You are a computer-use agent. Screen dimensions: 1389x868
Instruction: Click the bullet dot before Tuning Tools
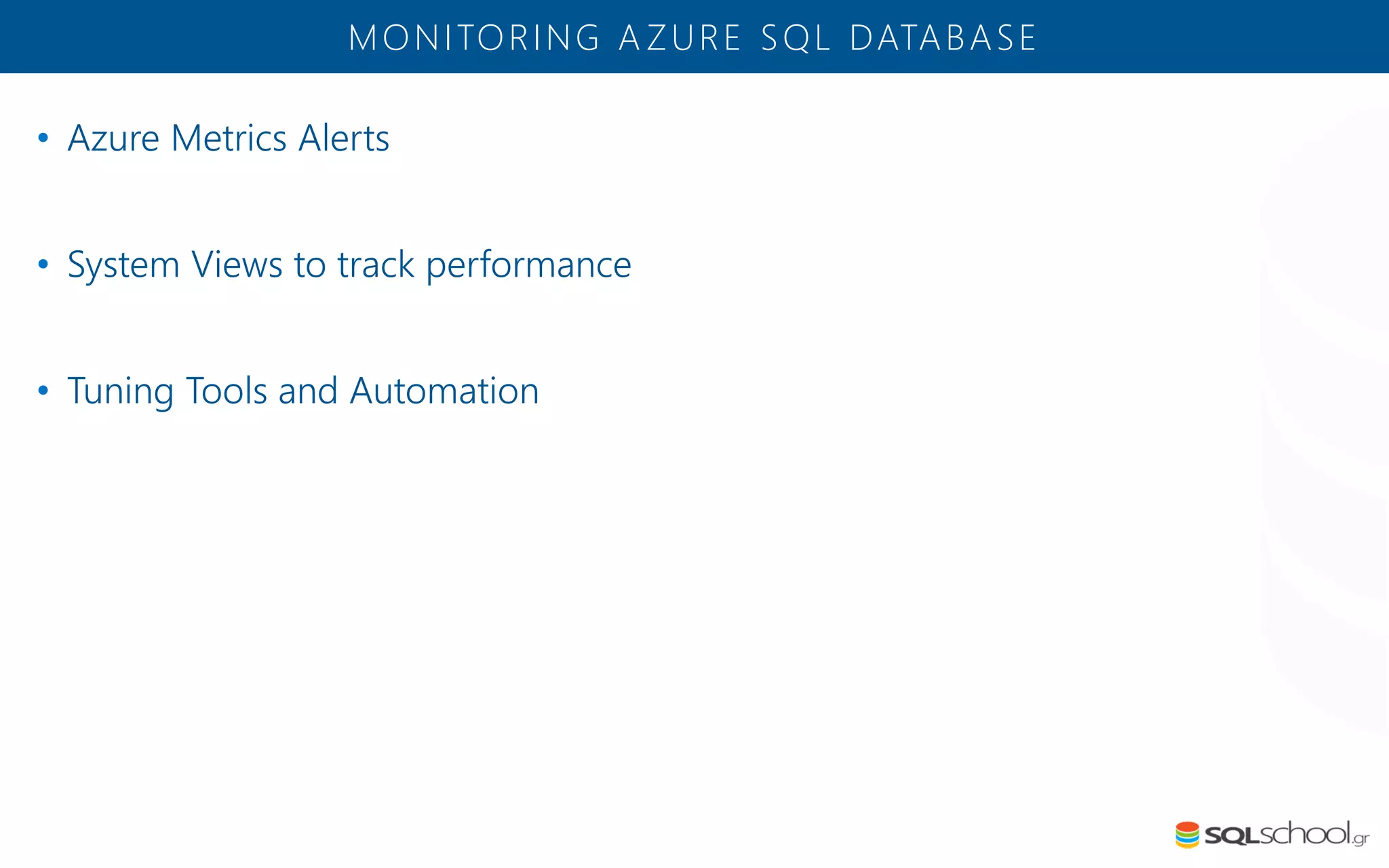click(x=43, y=391)
